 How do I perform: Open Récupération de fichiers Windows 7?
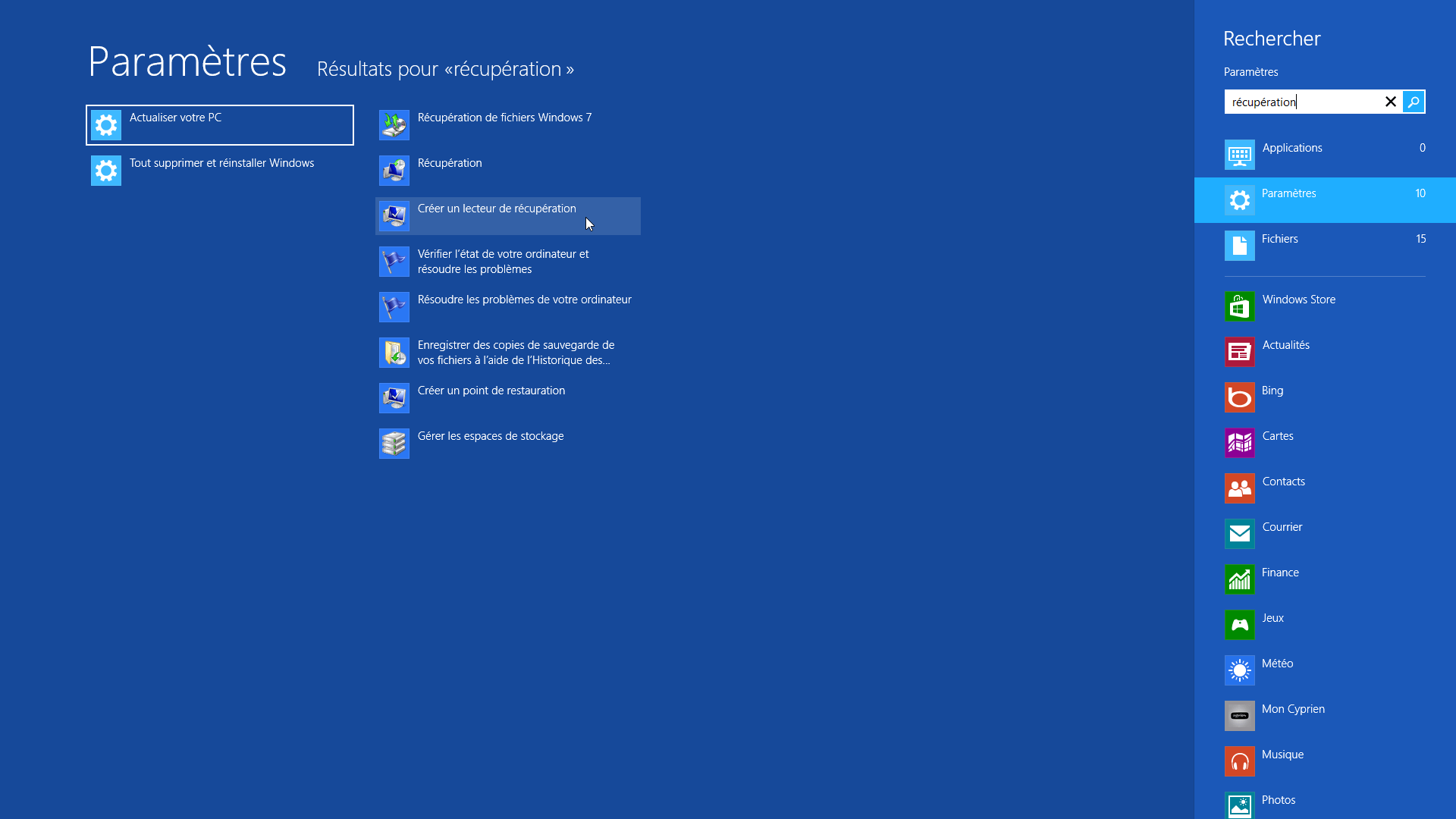click(508, 125)
